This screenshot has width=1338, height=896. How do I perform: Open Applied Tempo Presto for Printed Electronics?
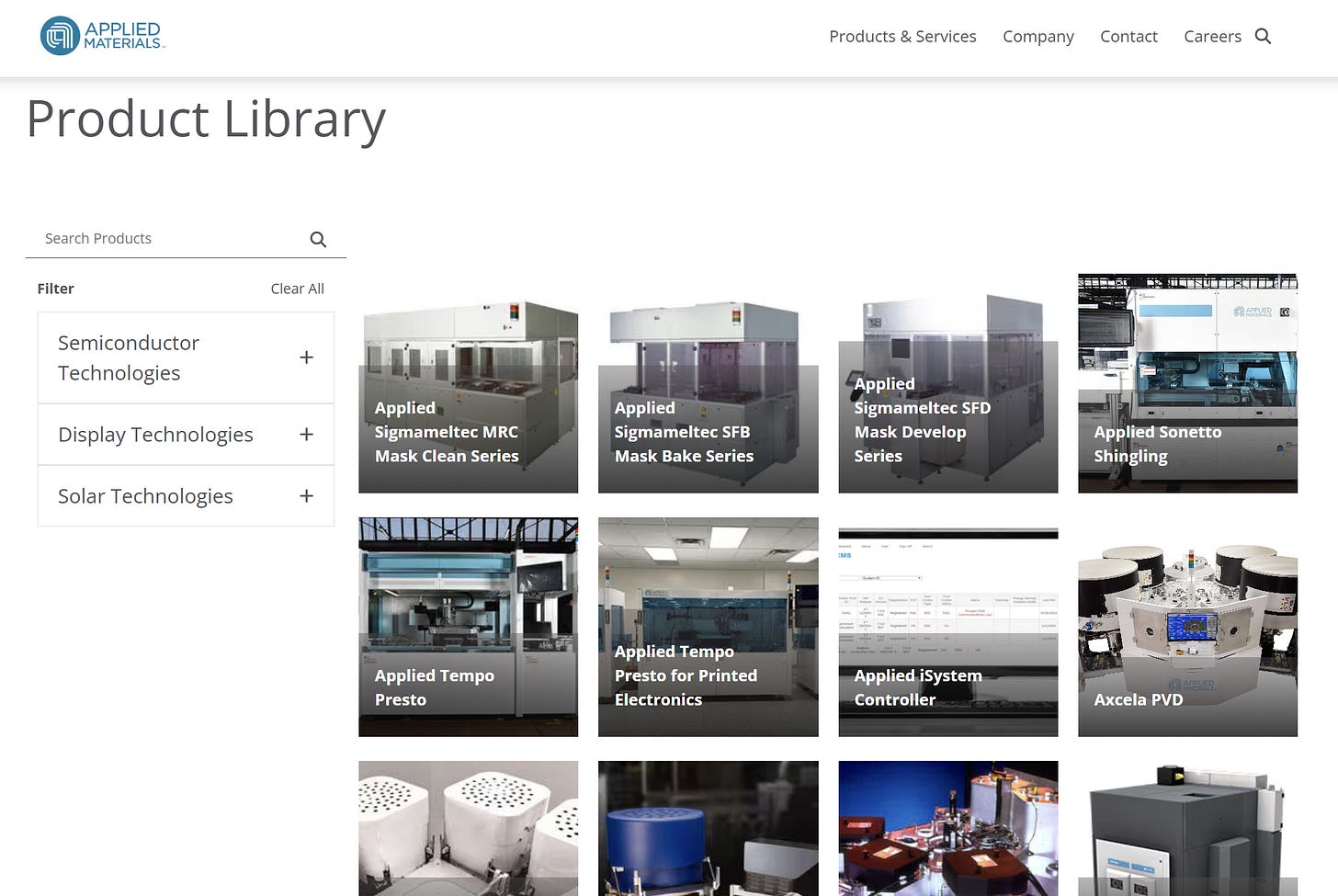click(x=709, y=627)
